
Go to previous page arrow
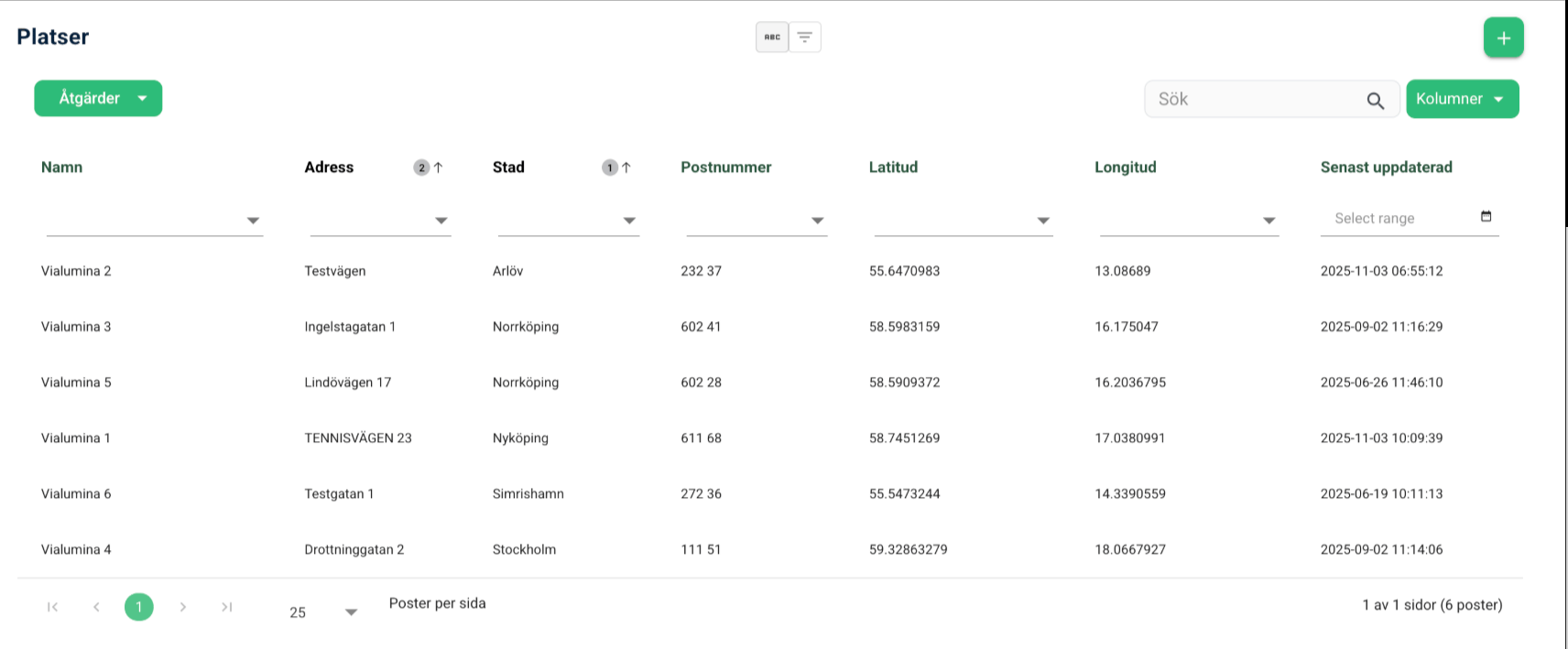click(x=96, y=607)
